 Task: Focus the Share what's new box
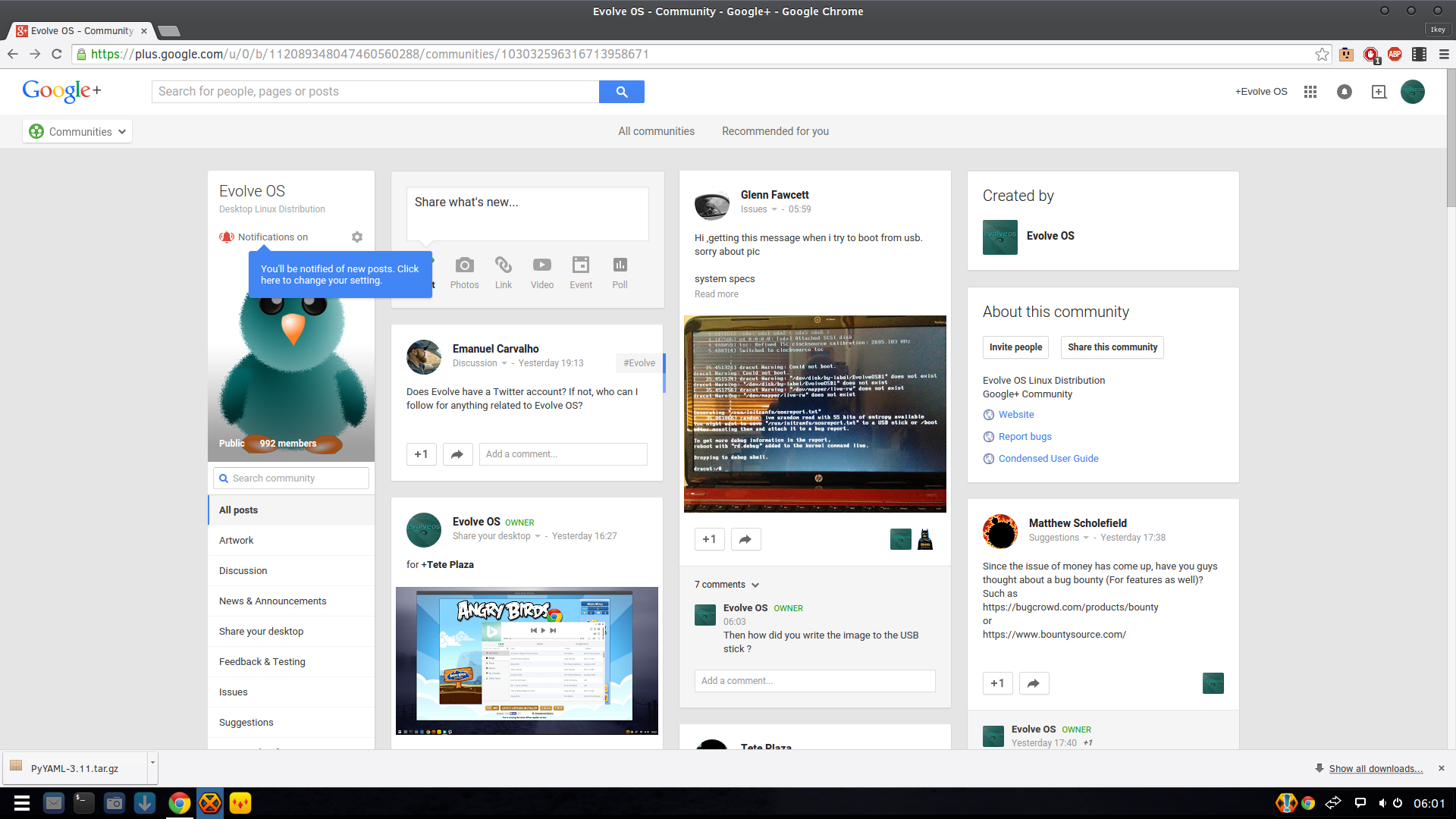528,214
